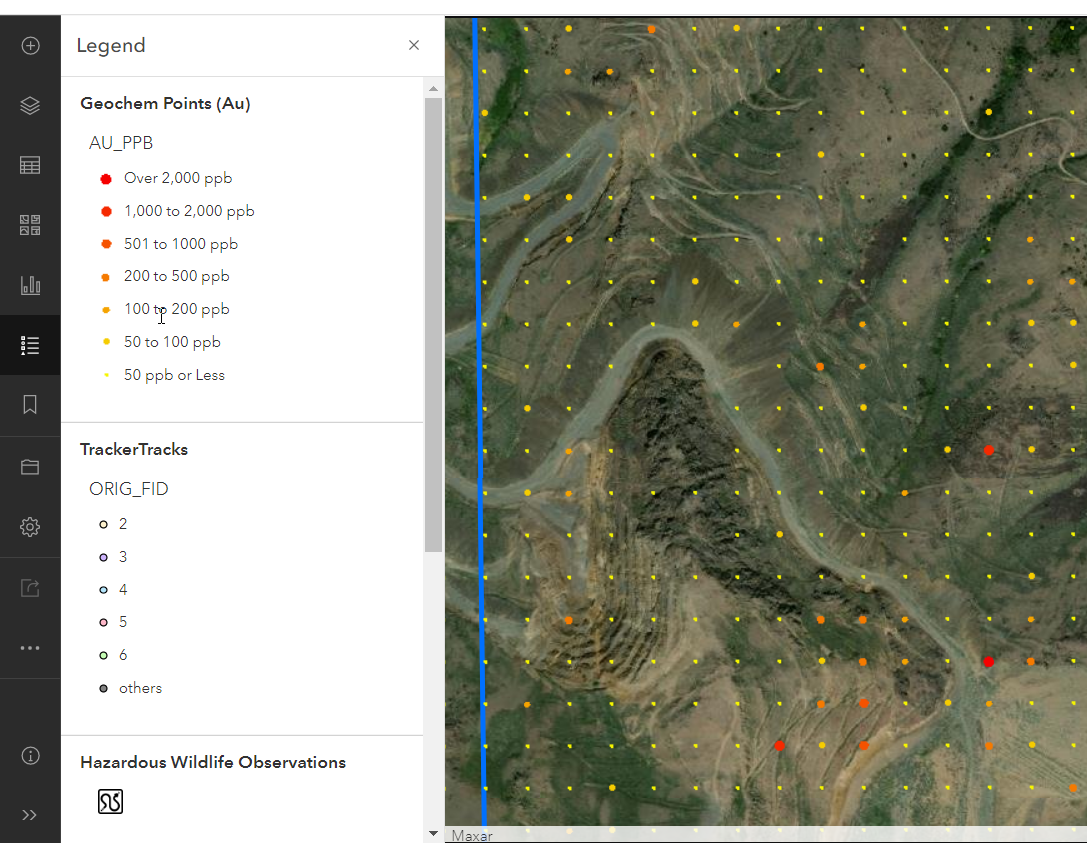Open the Layers panel
This screenshot has width=1087, height=843.
[30, 105]
